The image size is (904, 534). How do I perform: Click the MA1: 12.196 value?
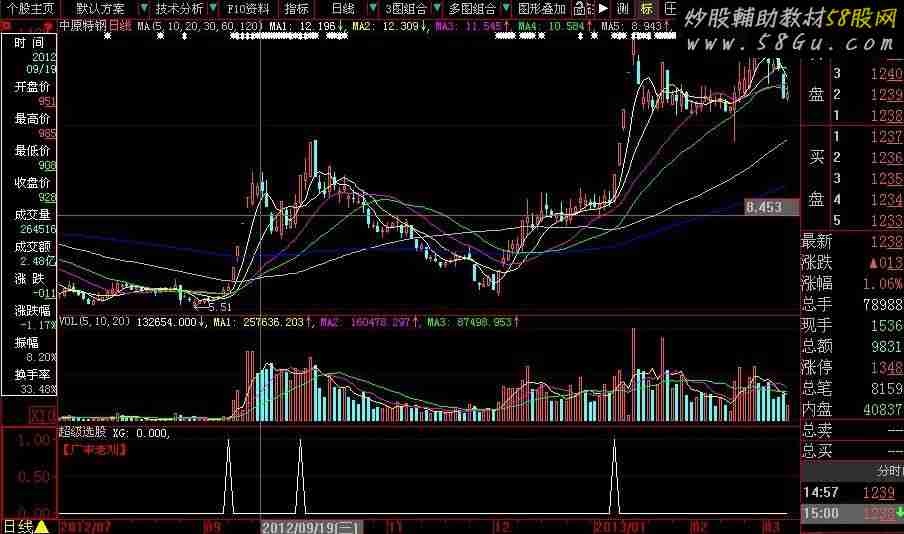pyautogui.click(x=306, y=26)
